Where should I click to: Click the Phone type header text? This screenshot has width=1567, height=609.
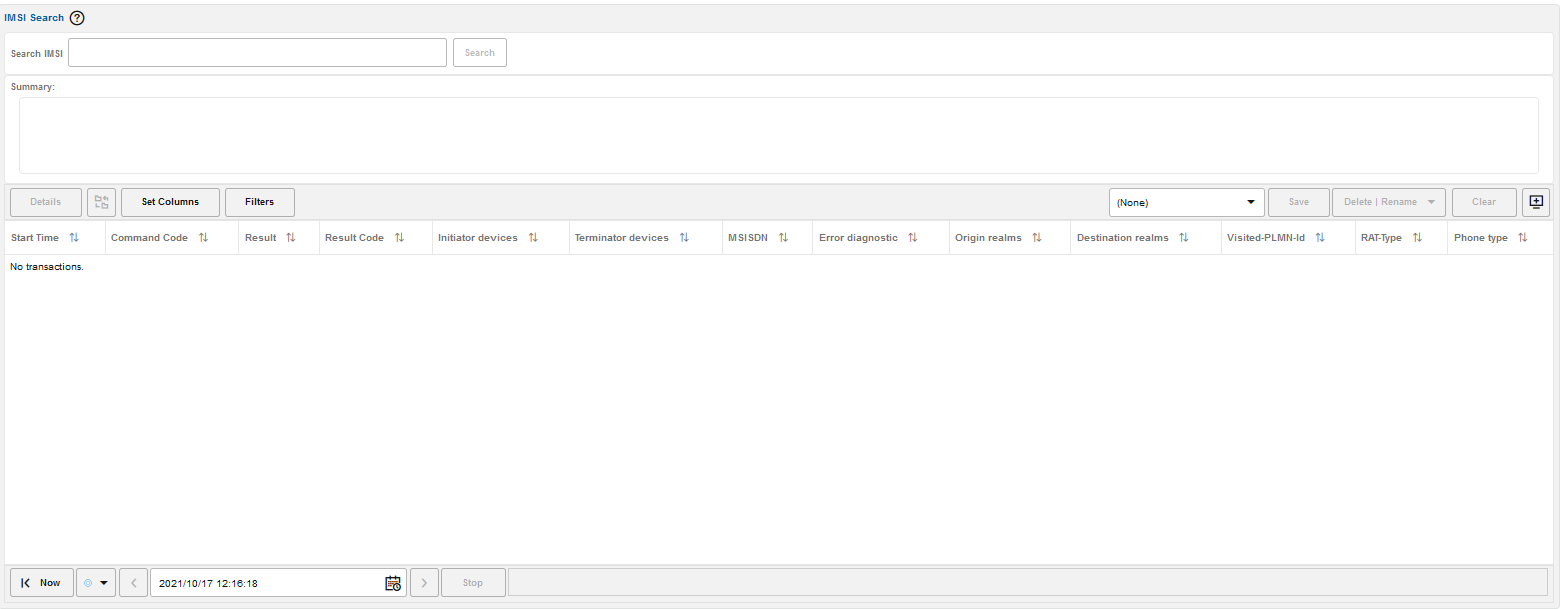(1481, 238)
